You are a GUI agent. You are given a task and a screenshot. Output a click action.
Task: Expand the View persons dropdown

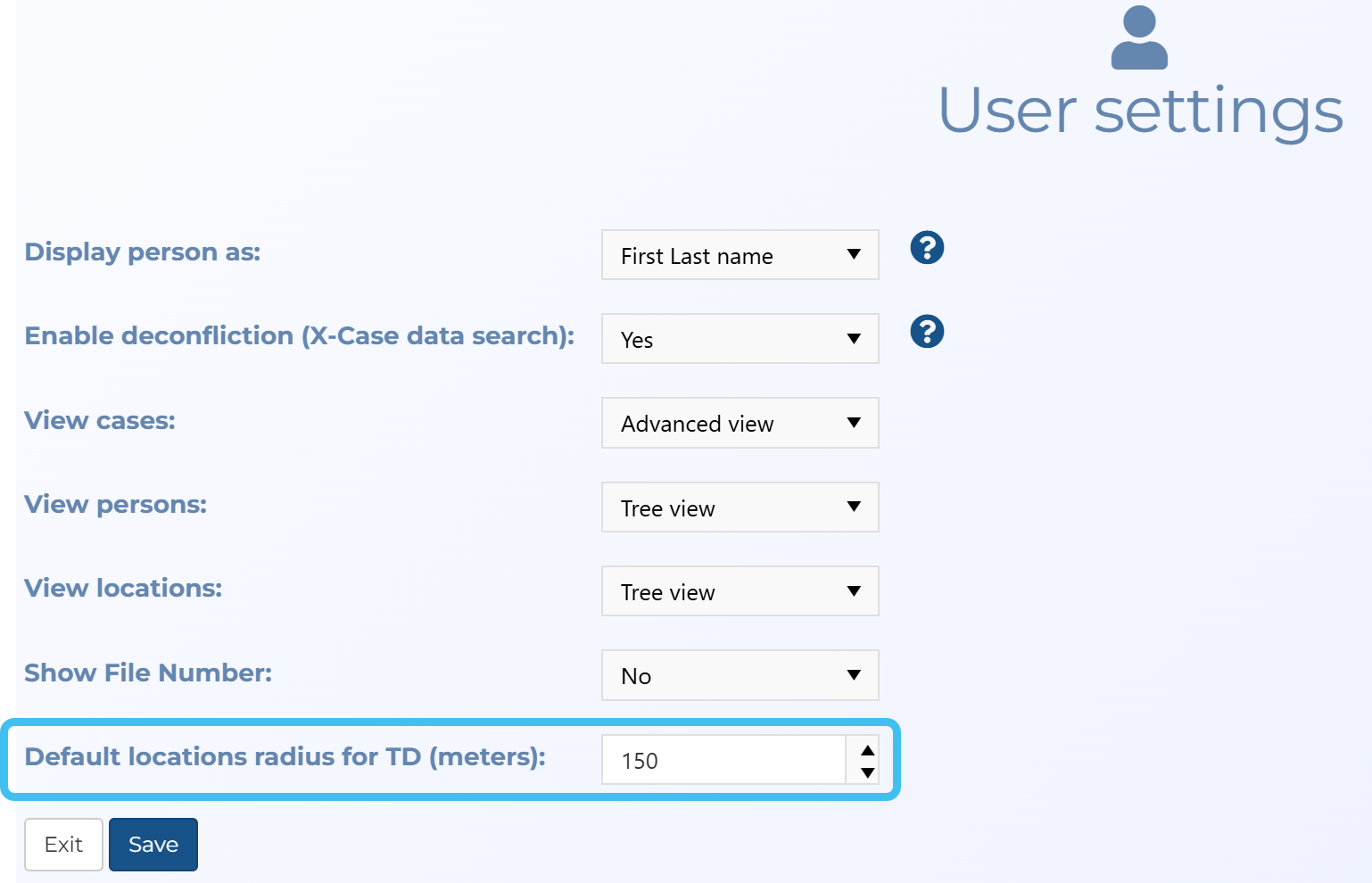(740, 508)
